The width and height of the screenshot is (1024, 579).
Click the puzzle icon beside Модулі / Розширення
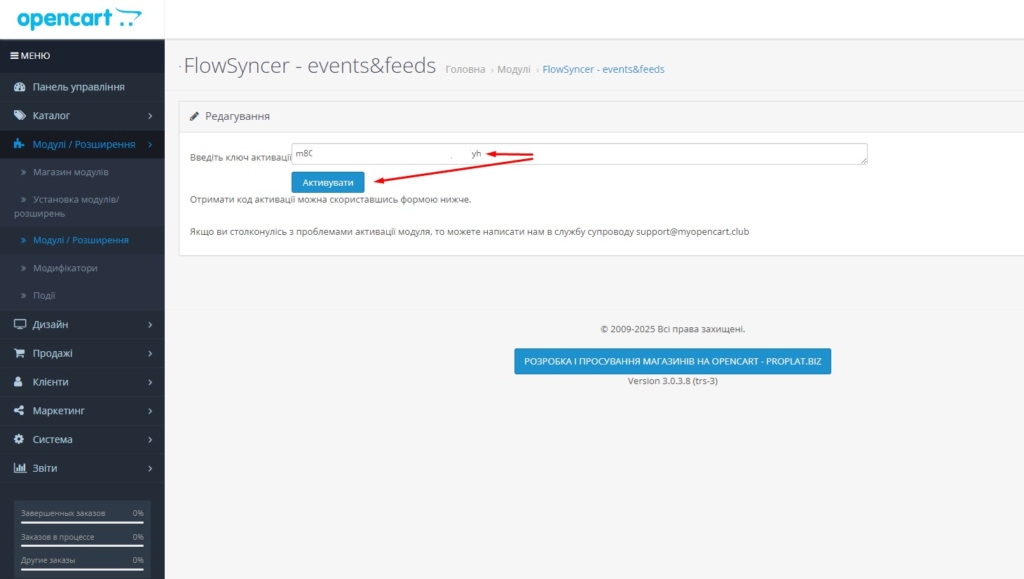coord(20,145)
